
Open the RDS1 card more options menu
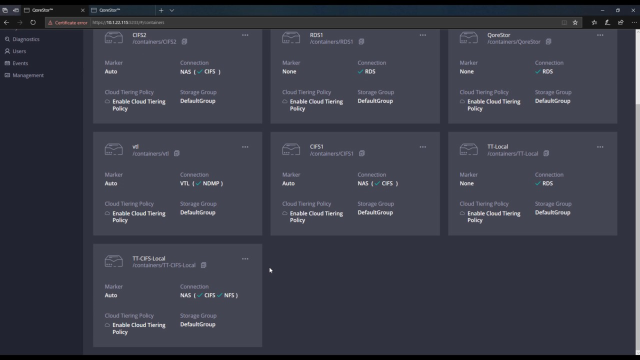coord(422,35)
